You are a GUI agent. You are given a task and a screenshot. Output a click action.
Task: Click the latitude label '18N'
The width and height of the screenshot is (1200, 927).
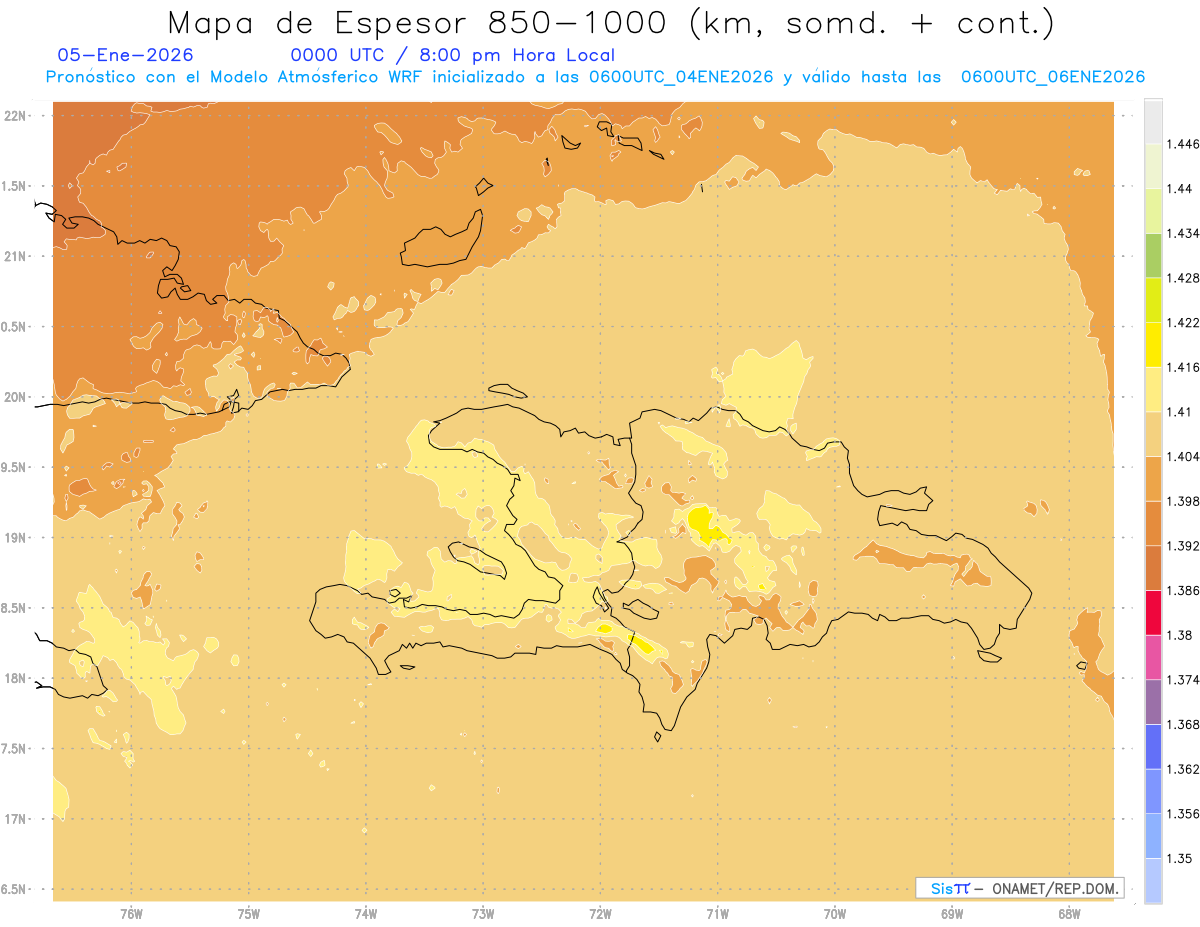coord(16,678)
